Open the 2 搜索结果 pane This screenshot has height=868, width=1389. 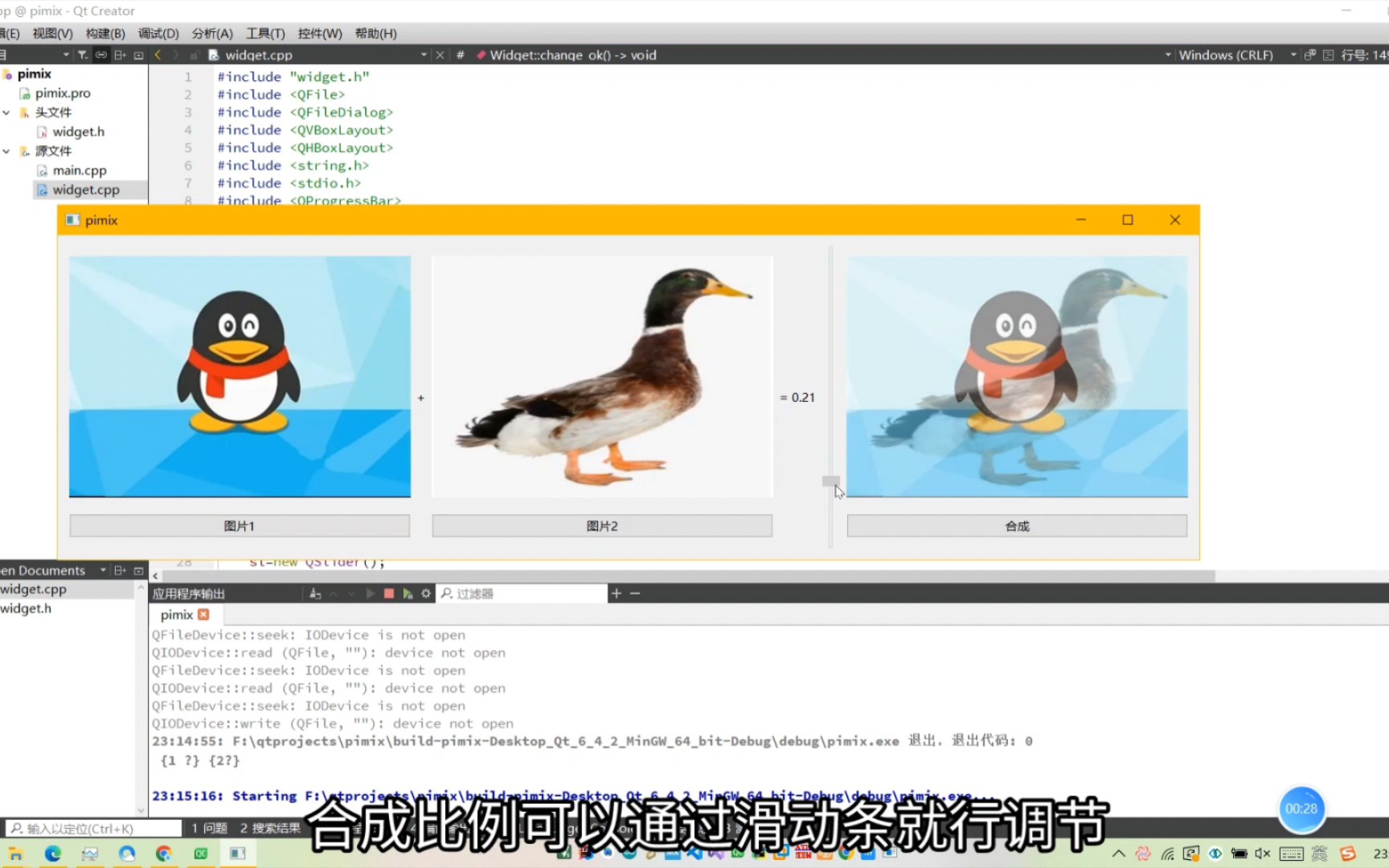click(x=270, y=828)
